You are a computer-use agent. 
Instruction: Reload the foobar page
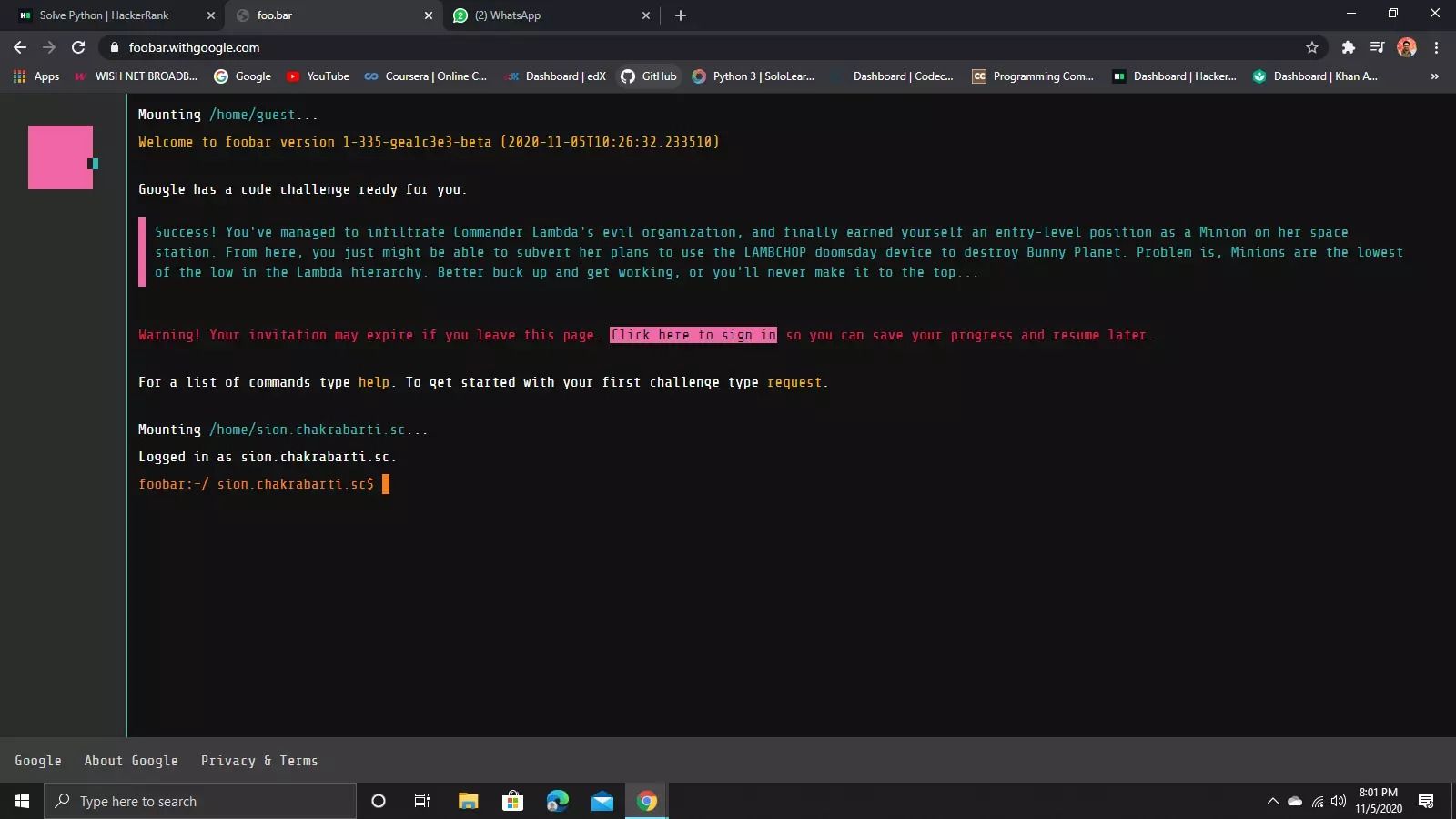click(78, 46)
